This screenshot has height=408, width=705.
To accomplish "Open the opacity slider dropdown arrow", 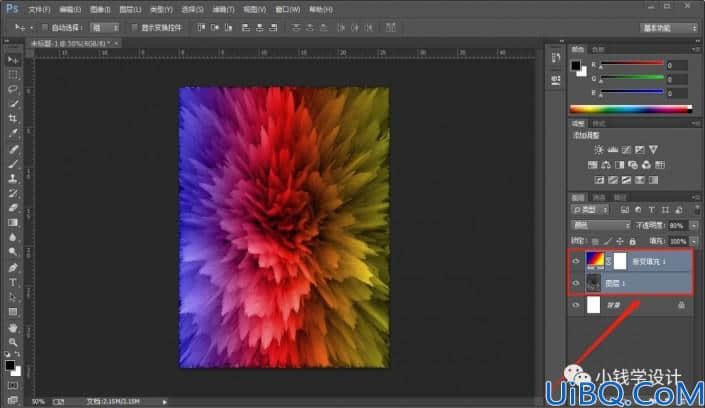I will [x=694, y=225].
